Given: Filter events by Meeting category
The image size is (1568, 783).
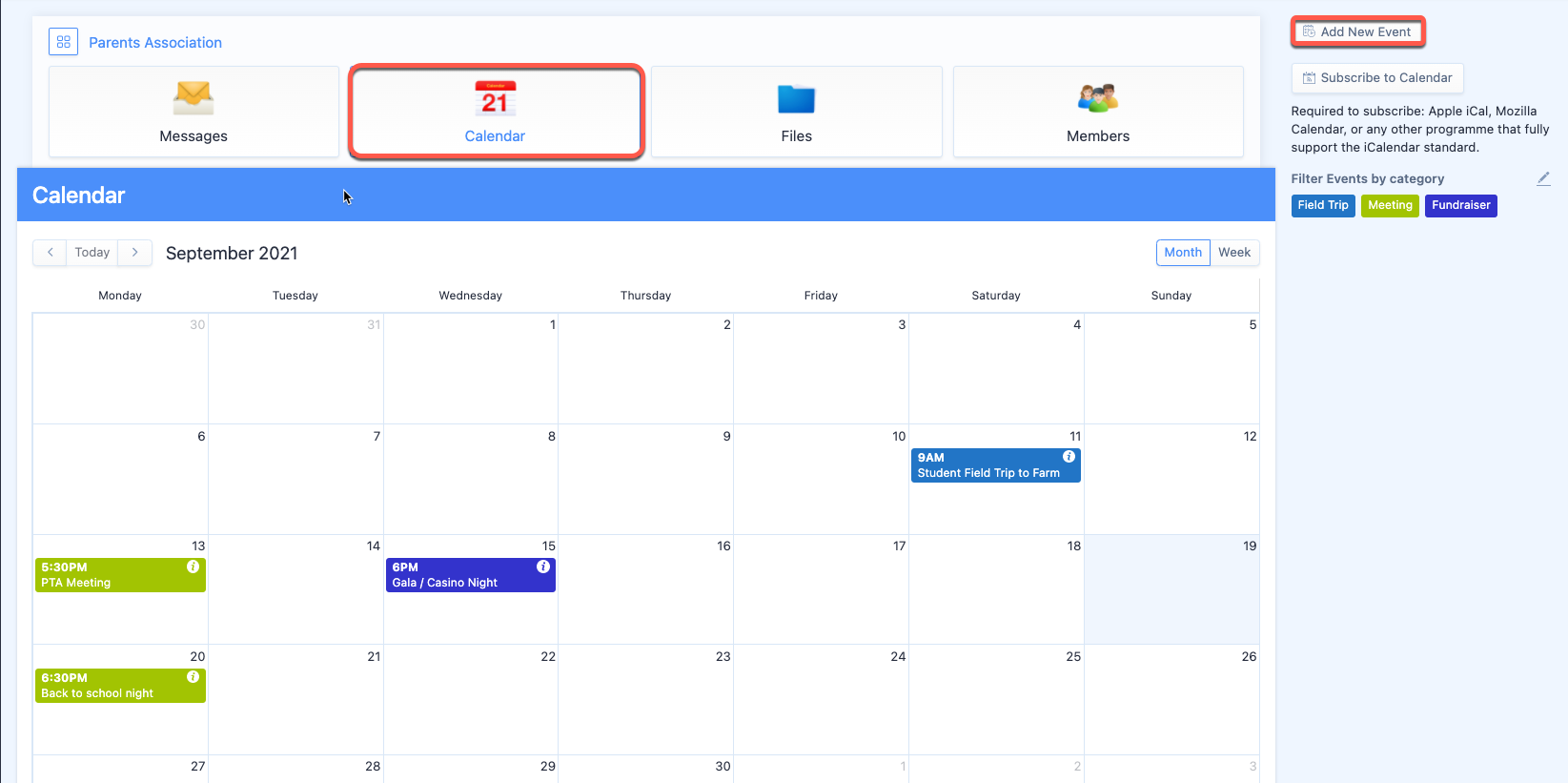Looking at the screenshot, I should (1390, 205).
